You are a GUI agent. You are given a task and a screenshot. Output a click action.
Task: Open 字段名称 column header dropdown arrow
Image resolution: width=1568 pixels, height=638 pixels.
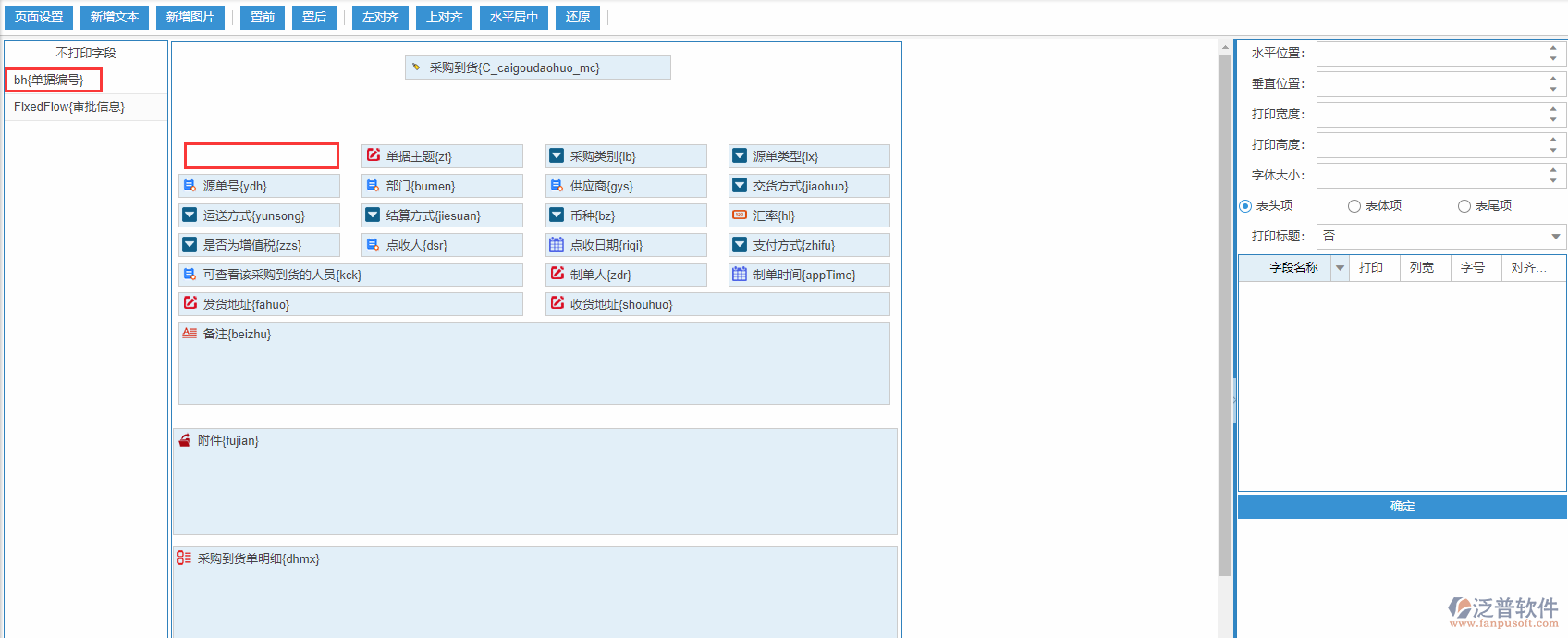[1340, 268]
